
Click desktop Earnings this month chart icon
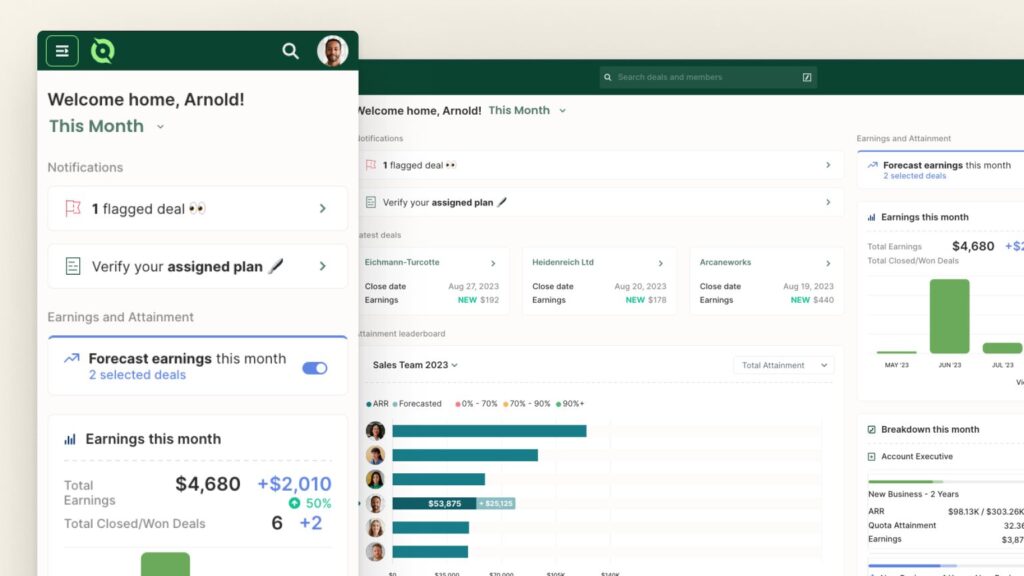tap(871, 217)
